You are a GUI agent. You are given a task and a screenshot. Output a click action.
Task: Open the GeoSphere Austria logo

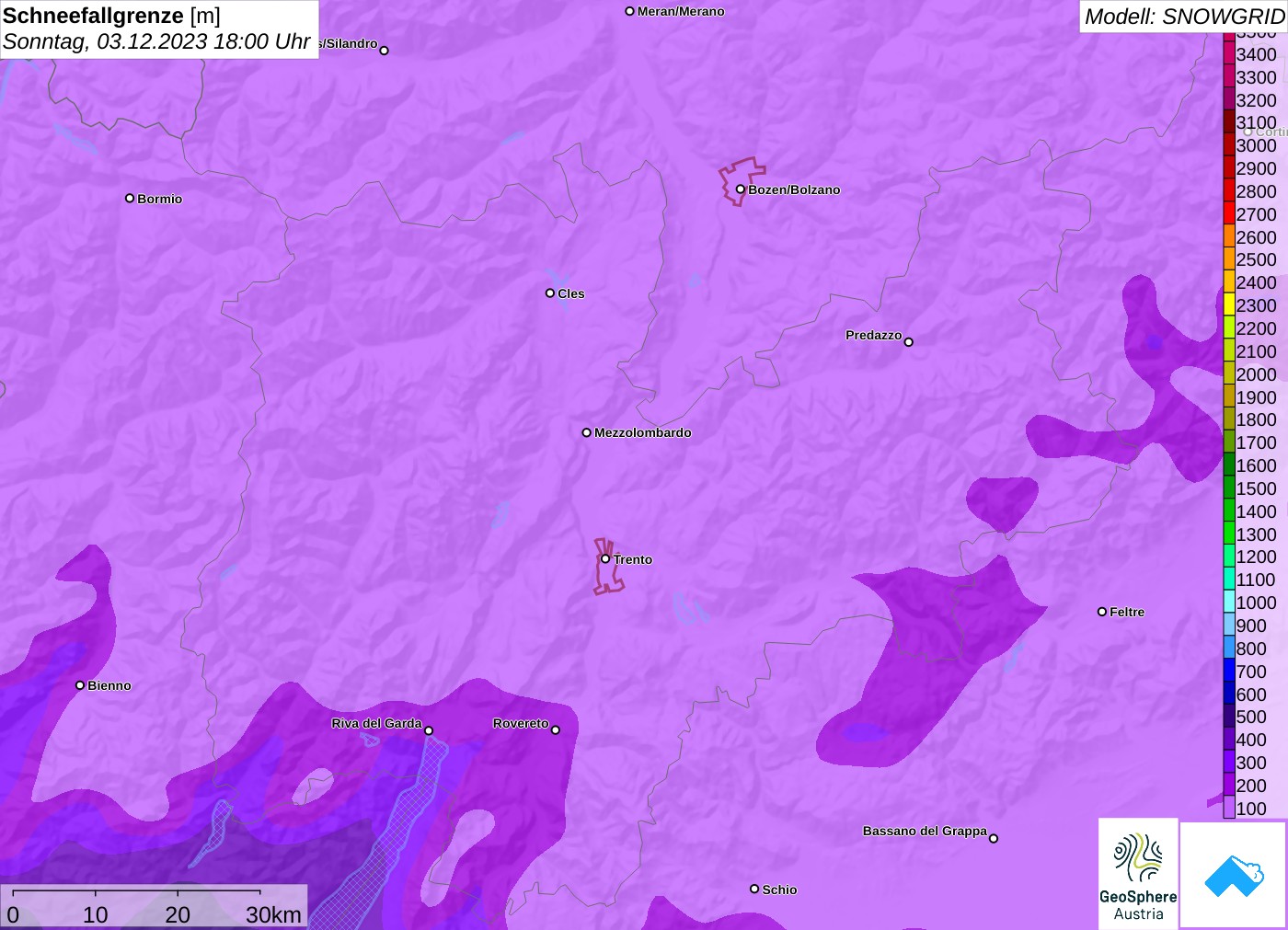point(1138,873)
